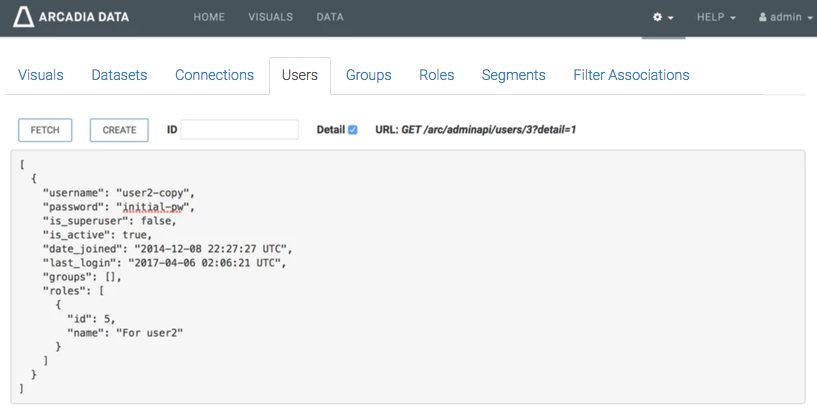Toggle the Detail checkbox

(352, 130)
